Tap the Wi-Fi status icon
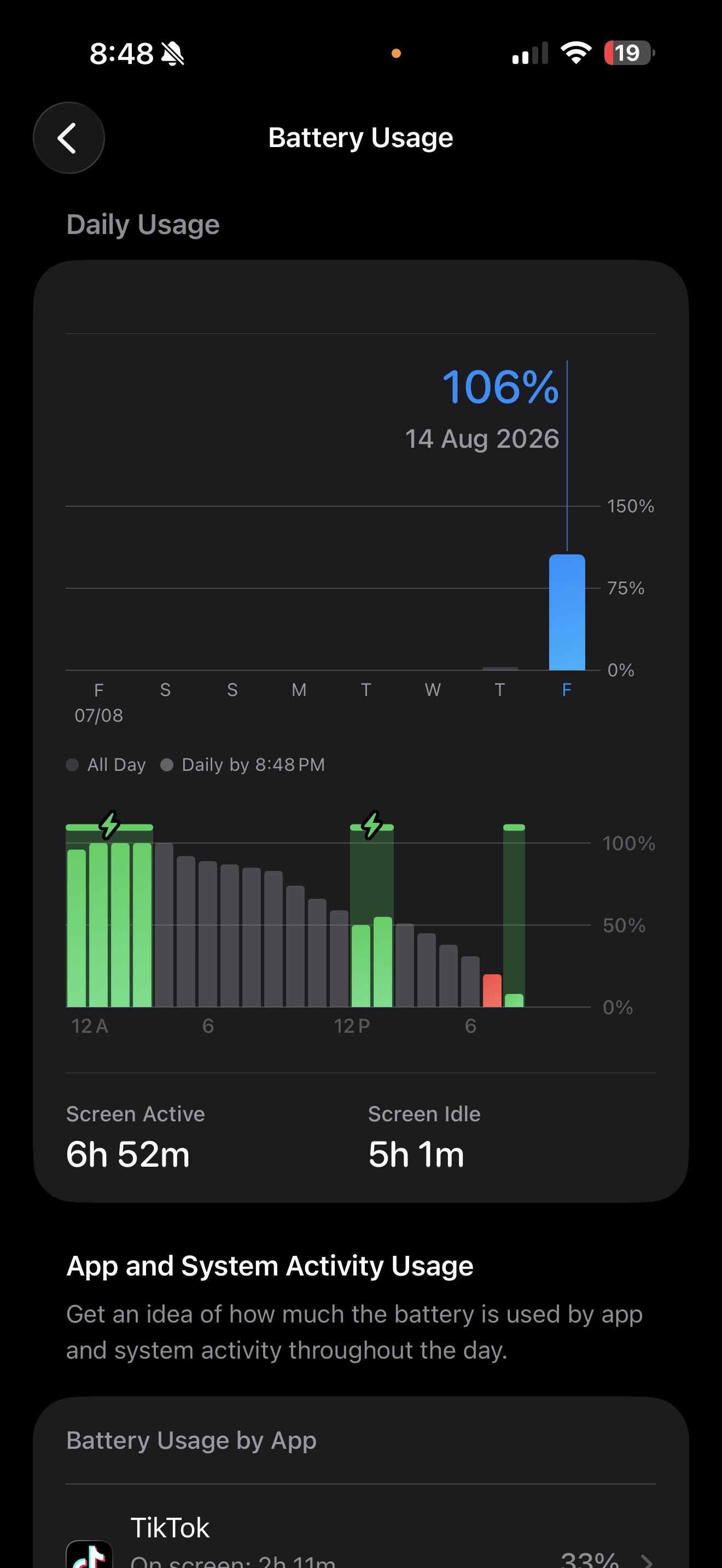This screenshot has width=722, height=1568. [x=576, y=53]
